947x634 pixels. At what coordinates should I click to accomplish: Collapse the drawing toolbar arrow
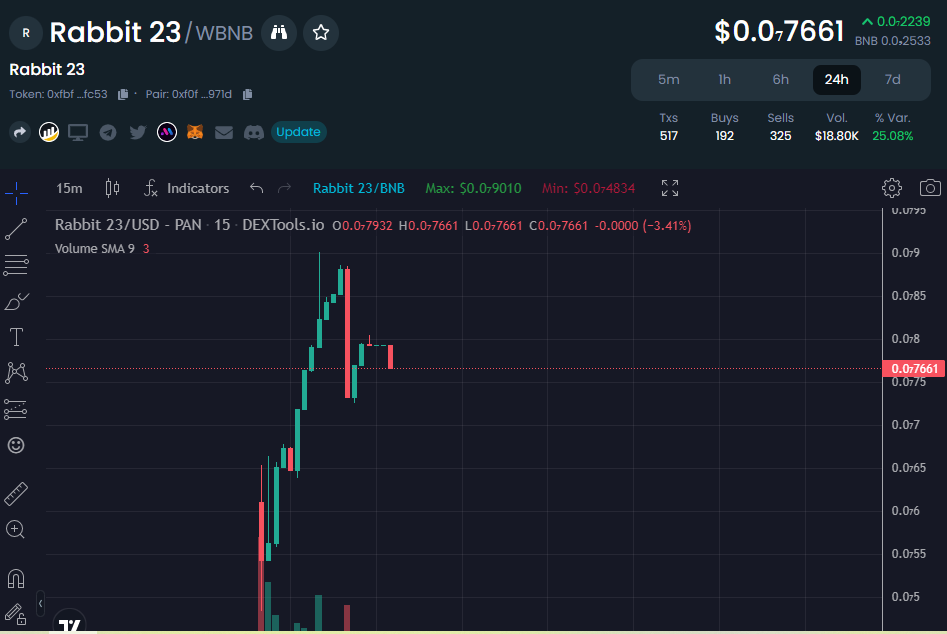(x=40, y=603)
